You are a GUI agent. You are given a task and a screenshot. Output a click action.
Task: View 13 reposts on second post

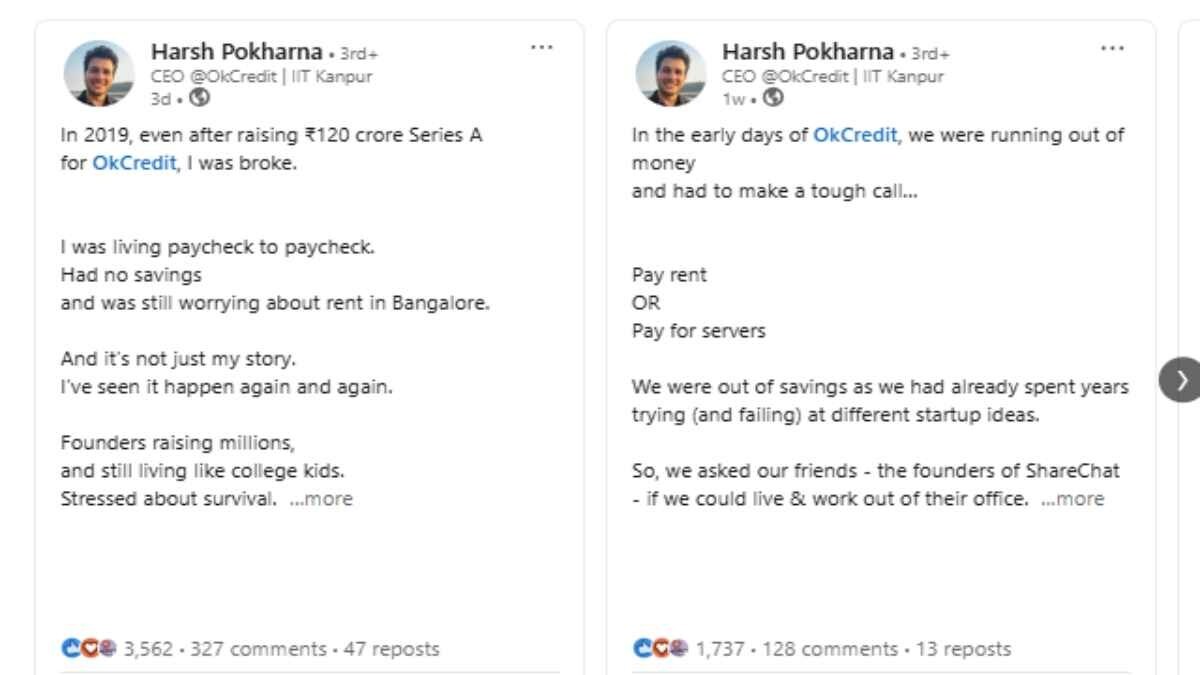(963, 649)
